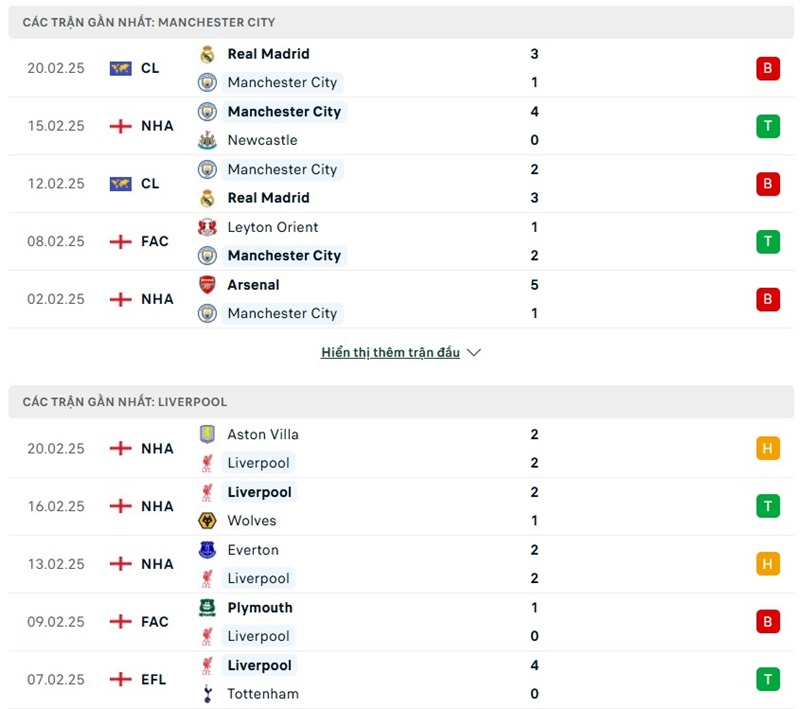
Task: Click the Real Madrid crest in 20.02.25 match
Action: click(207, 54)
